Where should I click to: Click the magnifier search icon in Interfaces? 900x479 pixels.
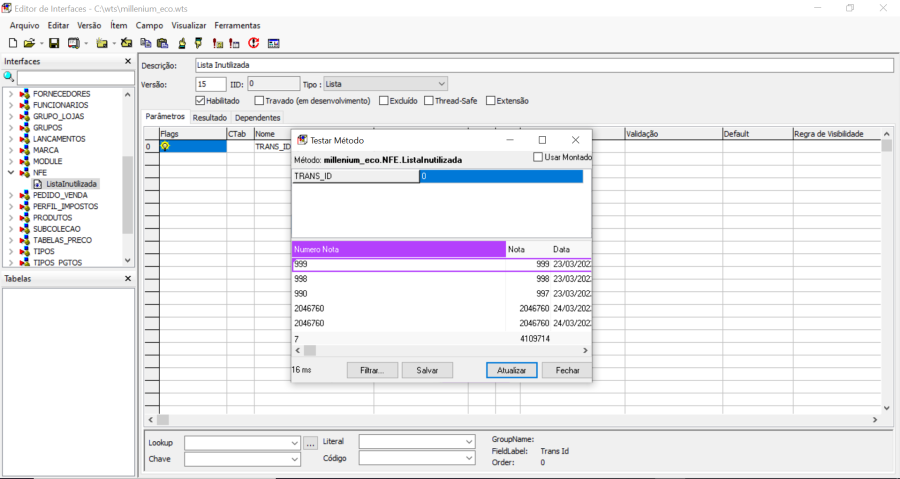click(9, 77)
